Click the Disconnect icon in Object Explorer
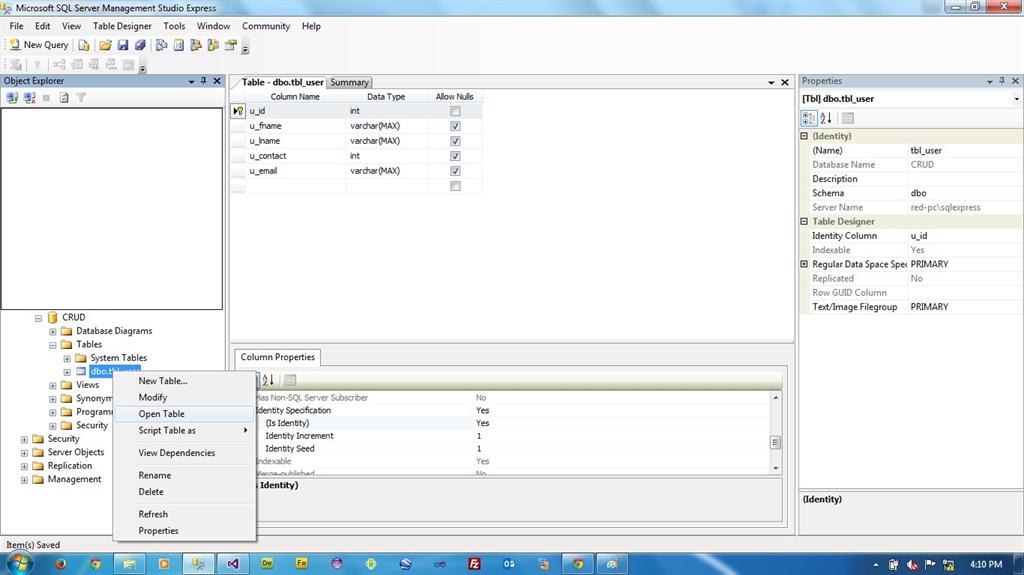The image size is (1024, 575). [29, 97]
